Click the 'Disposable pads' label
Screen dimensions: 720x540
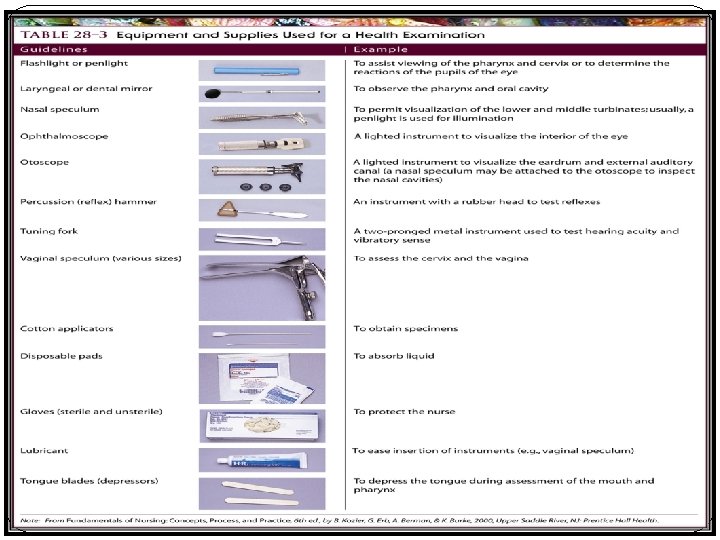click(x=61, y=356)
